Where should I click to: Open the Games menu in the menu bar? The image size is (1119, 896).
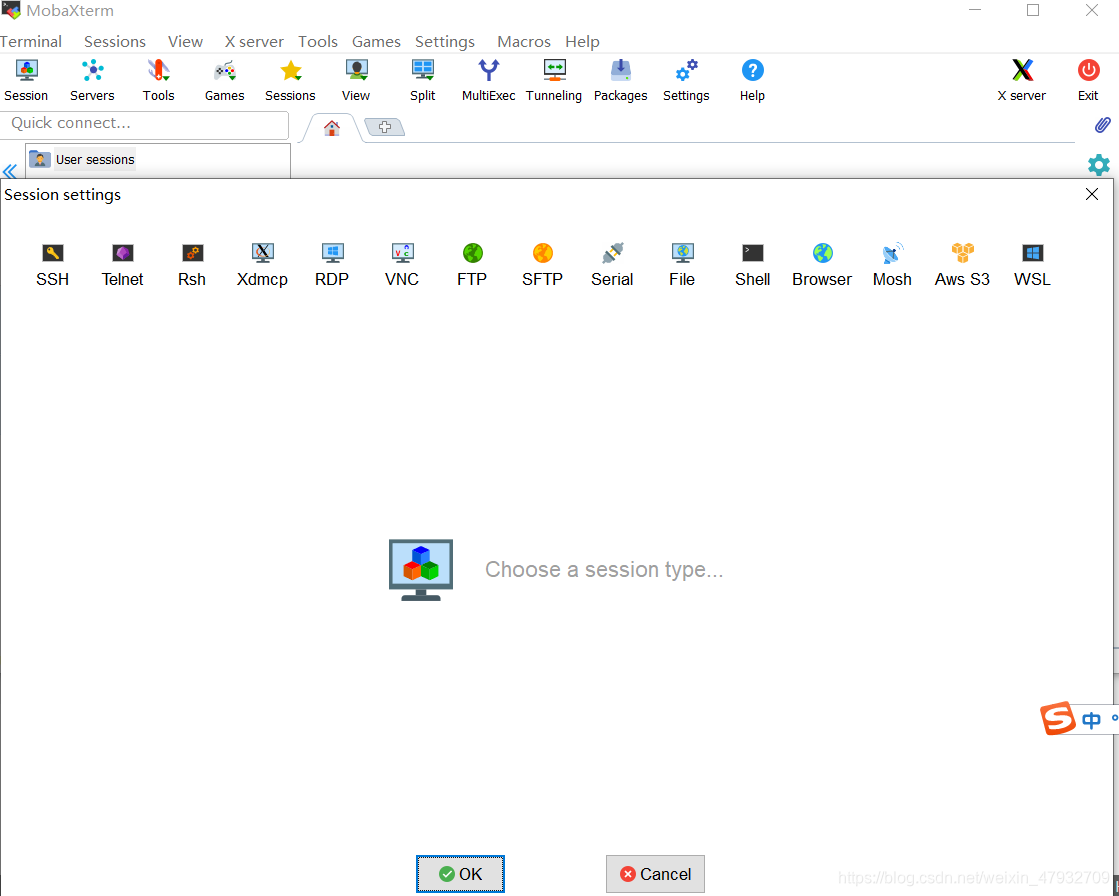pyautogui.click(x=376, y=41)
